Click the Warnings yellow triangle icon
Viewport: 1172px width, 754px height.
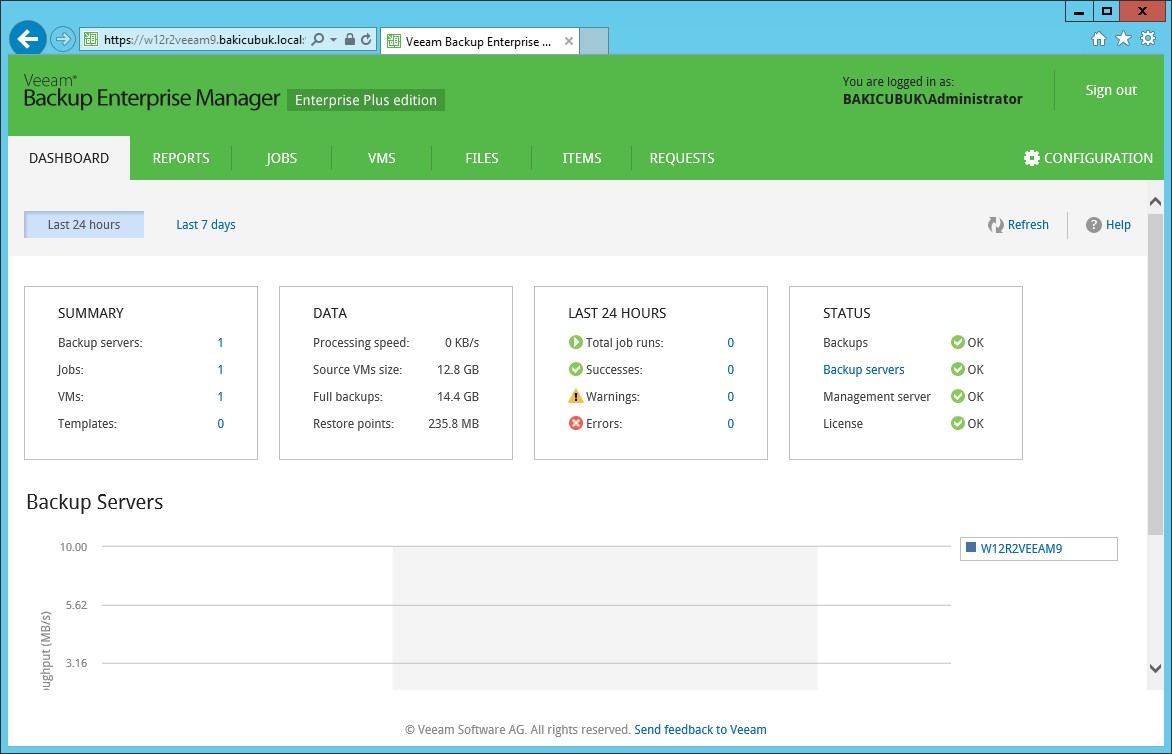[x=576, y=396]
